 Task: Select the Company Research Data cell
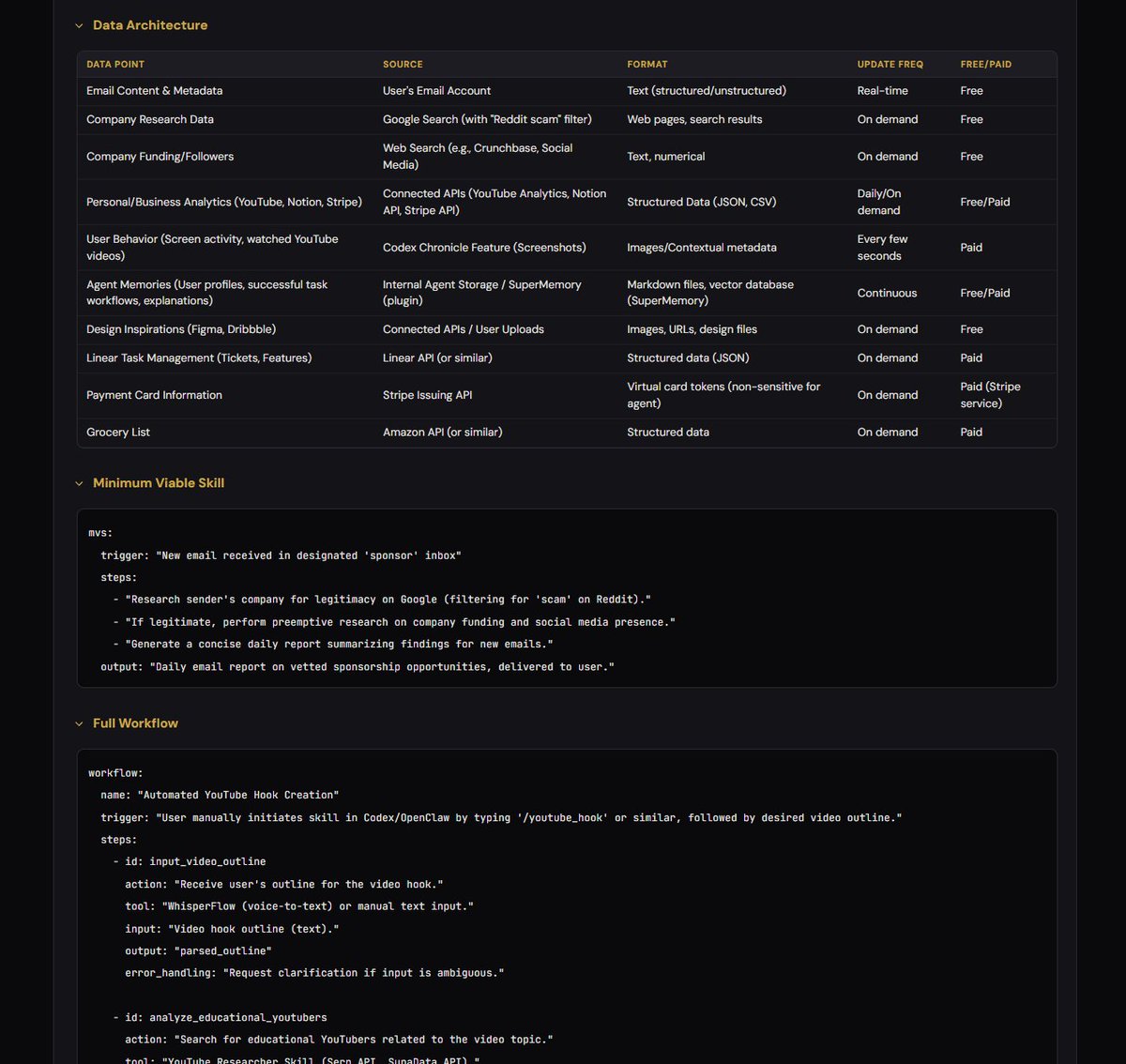click(150, 120)
